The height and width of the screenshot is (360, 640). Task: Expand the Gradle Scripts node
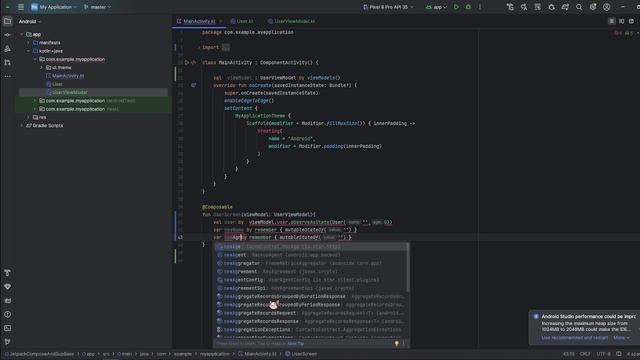tap(22, 126)
